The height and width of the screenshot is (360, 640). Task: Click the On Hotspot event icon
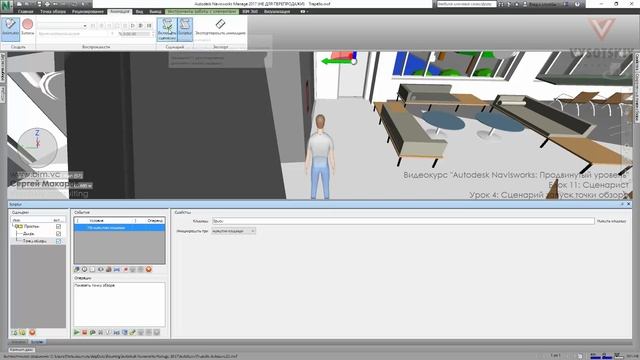point(109,269)
